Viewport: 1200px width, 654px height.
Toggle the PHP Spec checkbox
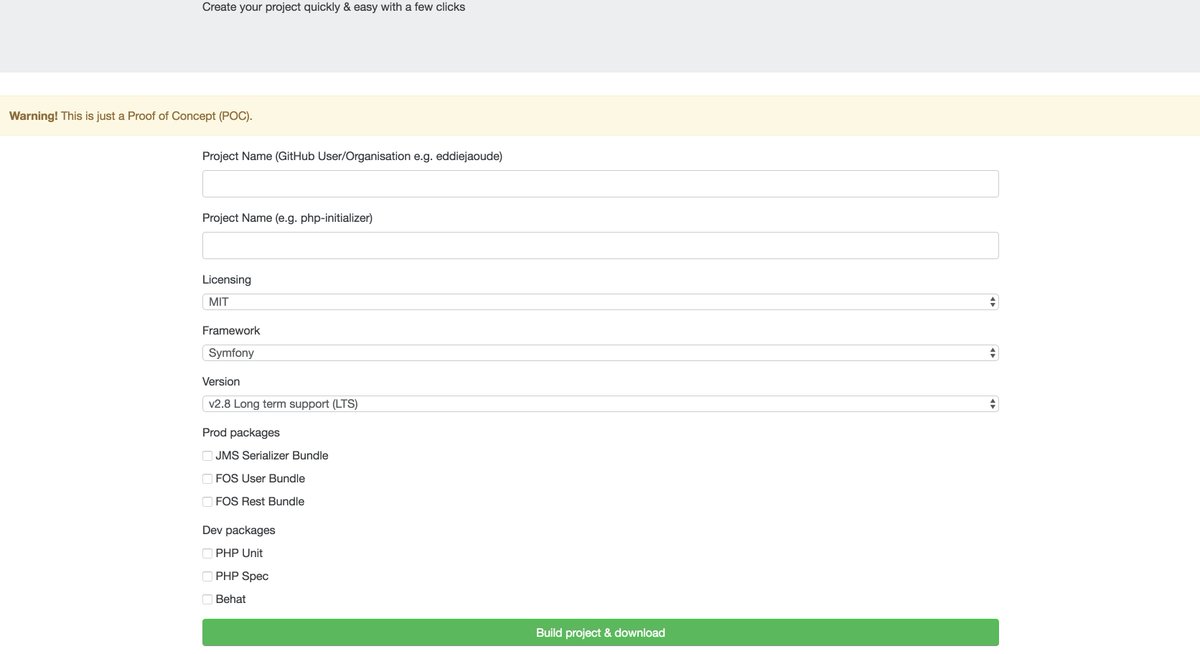pos(207,577)
